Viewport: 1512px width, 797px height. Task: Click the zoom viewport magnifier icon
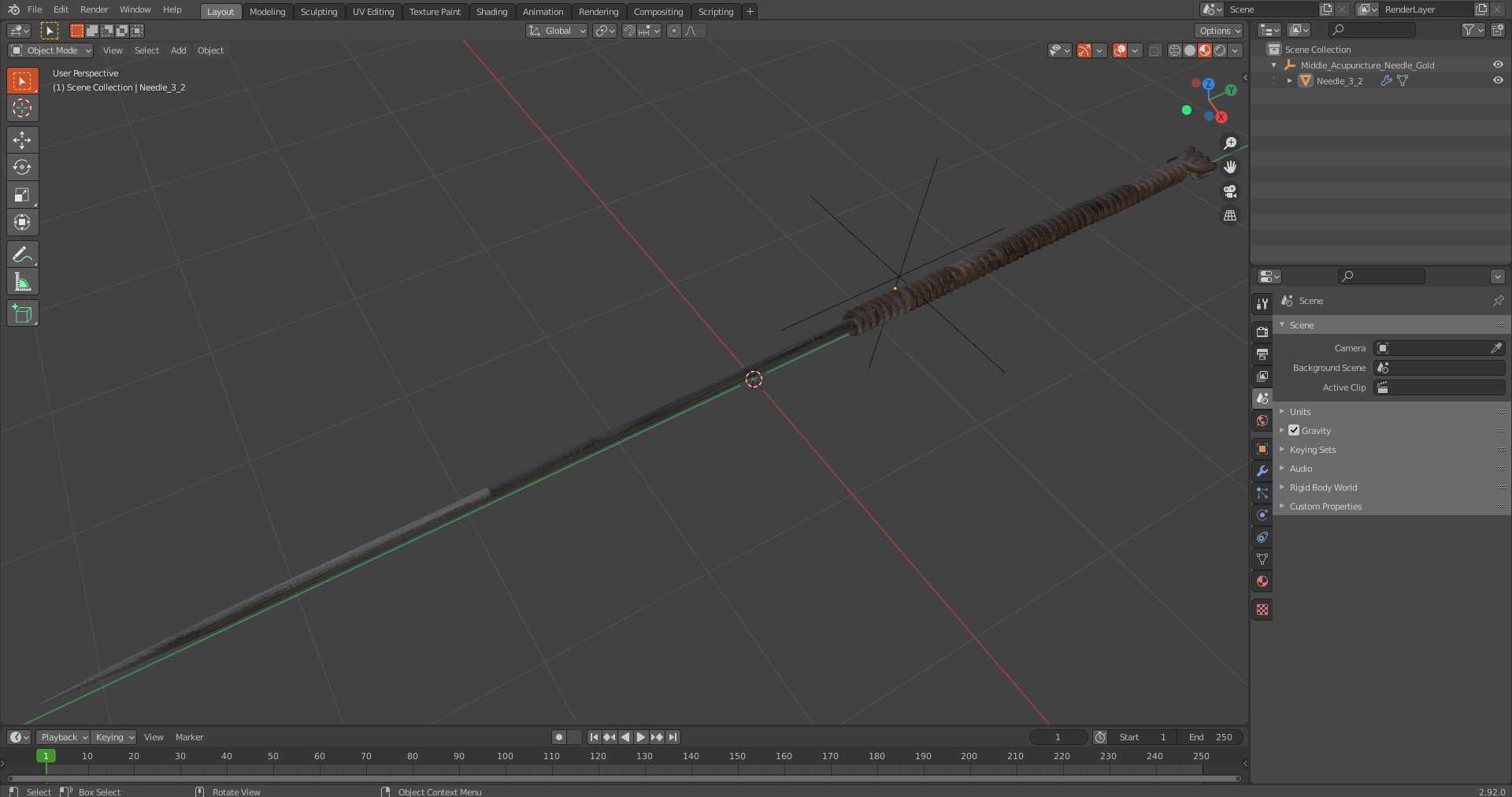point(1230,143)
